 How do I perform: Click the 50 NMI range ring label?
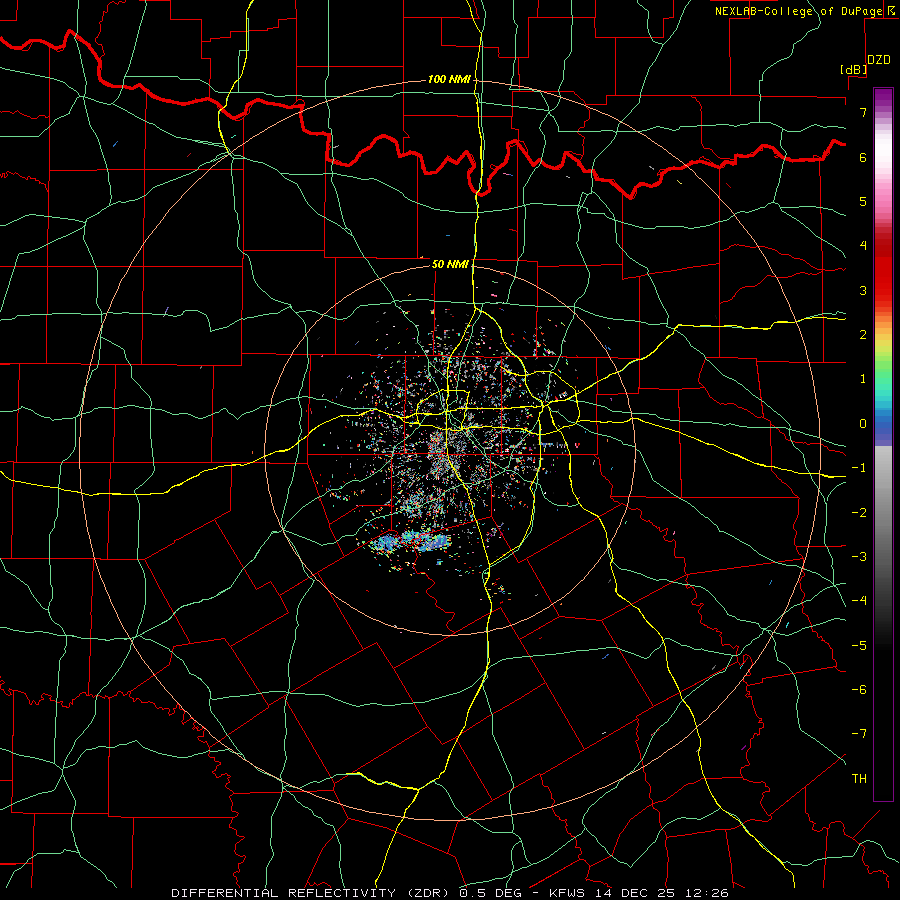(x=450, y=264)
